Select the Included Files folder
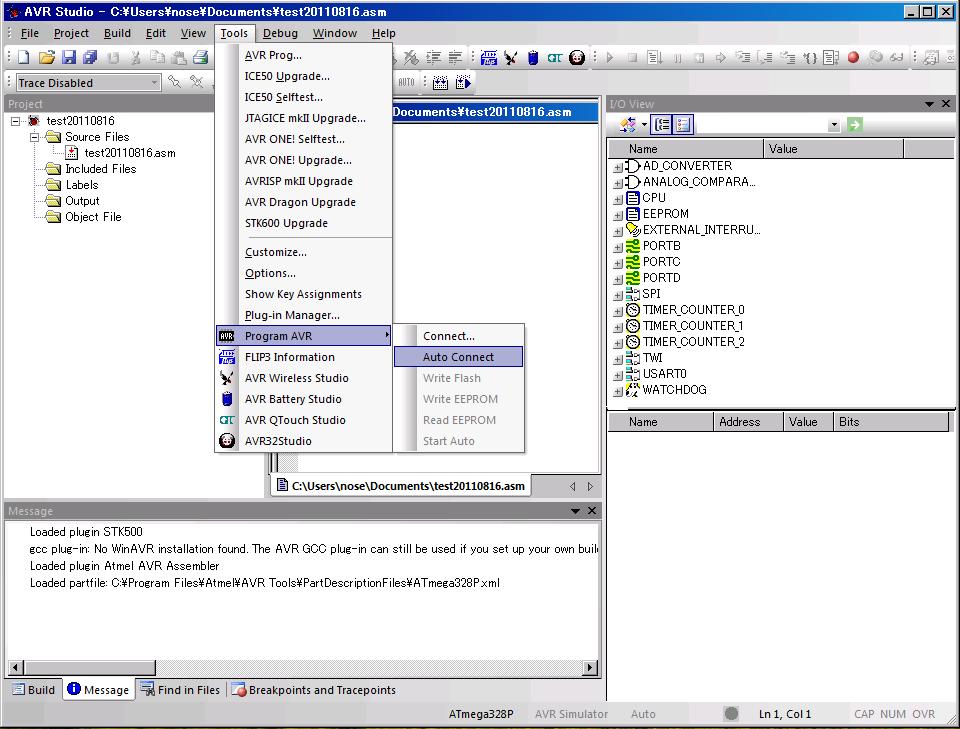Image resolution: width=960 pixels, height=729 pixels. [x=100, y=169]
